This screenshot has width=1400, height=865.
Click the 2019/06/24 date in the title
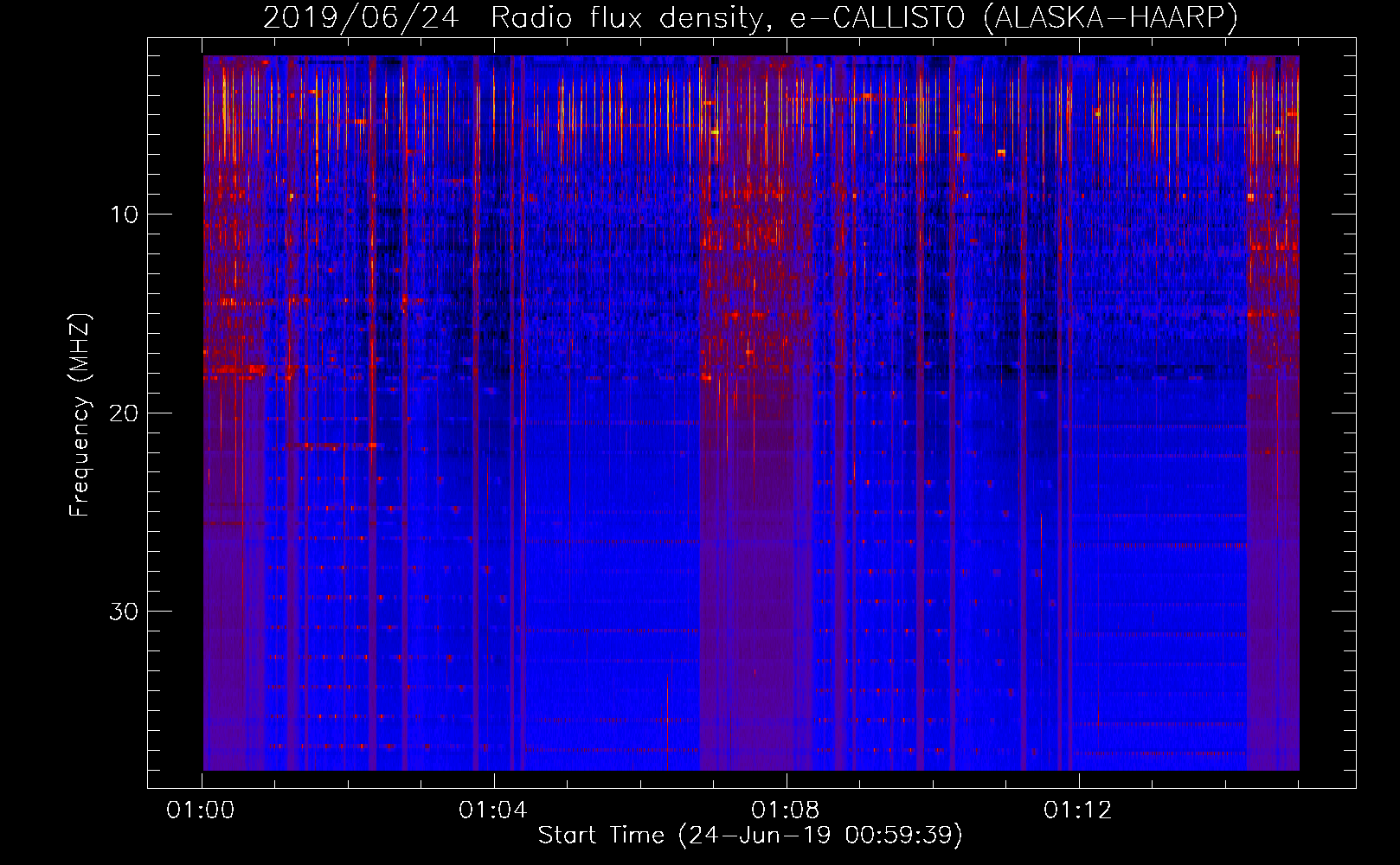pyautogui.click(x=361, y=17)
